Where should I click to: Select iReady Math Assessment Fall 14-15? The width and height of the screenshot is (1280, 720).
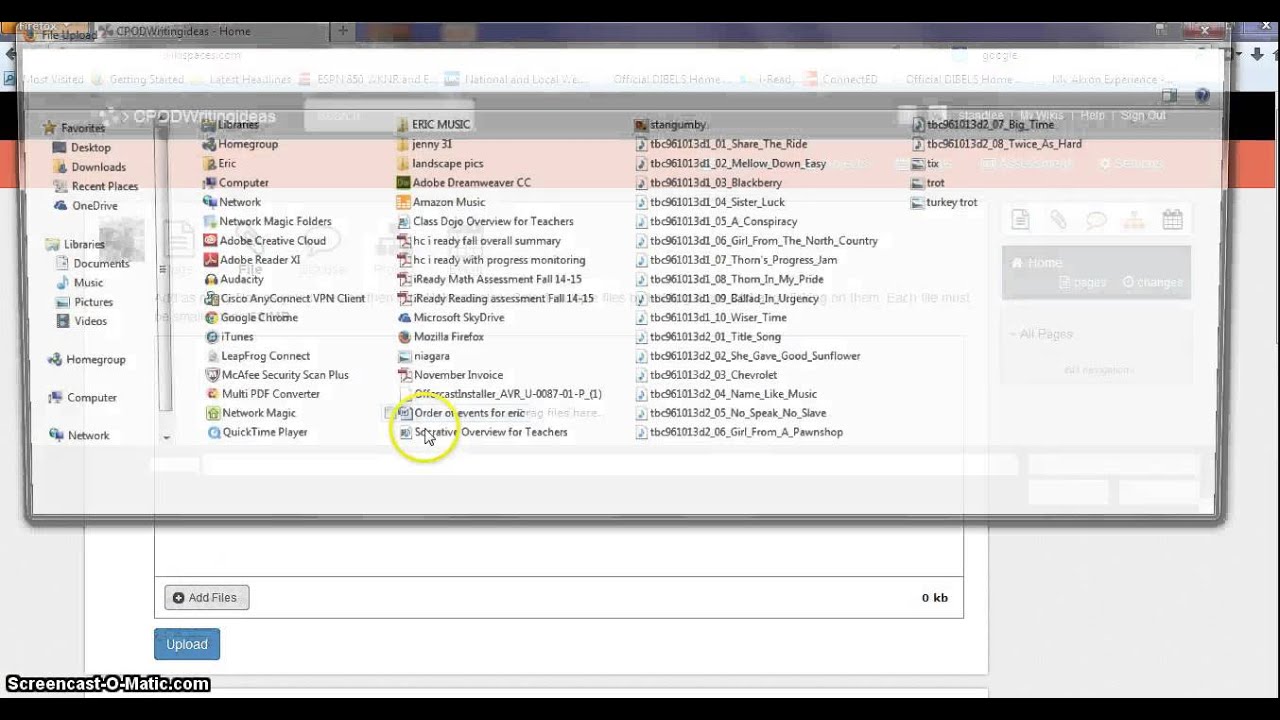(x=489, y=279)
